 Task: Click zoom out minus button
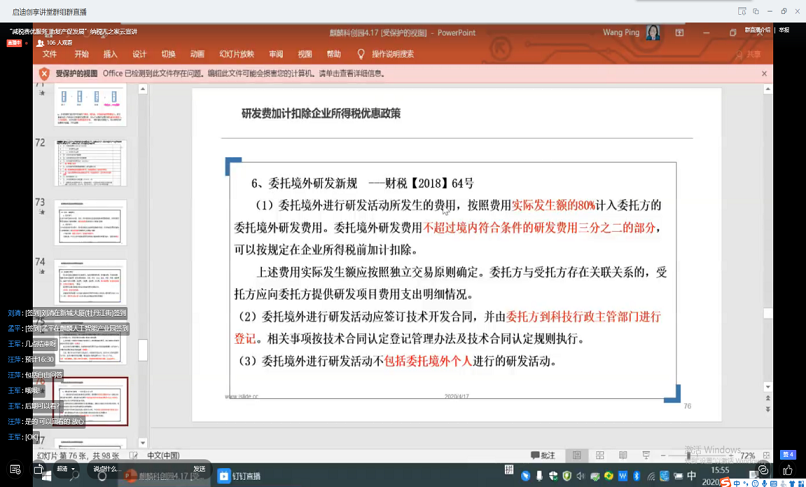pos(663,456)
